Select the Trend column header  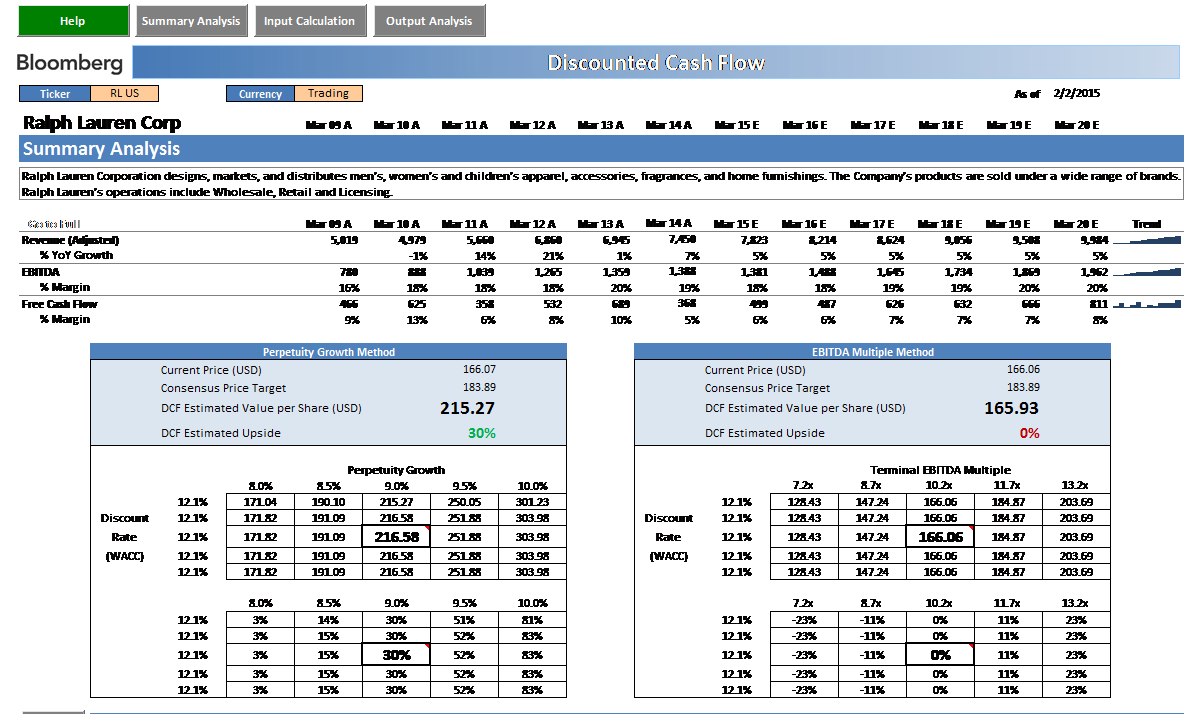click(x=1146, y=224)
